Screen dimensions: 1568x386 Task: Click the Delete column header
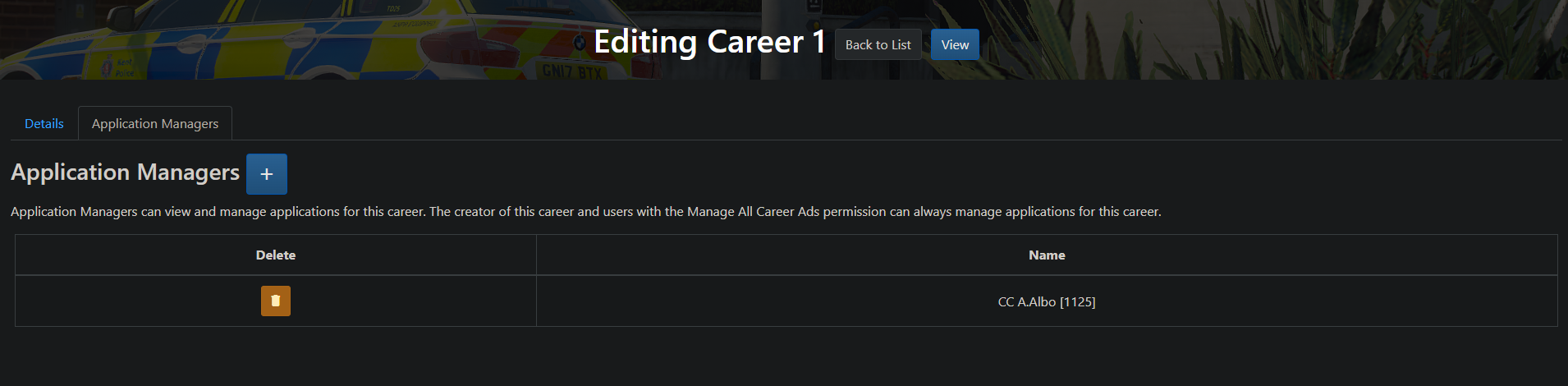pyautogui.click(x=276, y=255)
